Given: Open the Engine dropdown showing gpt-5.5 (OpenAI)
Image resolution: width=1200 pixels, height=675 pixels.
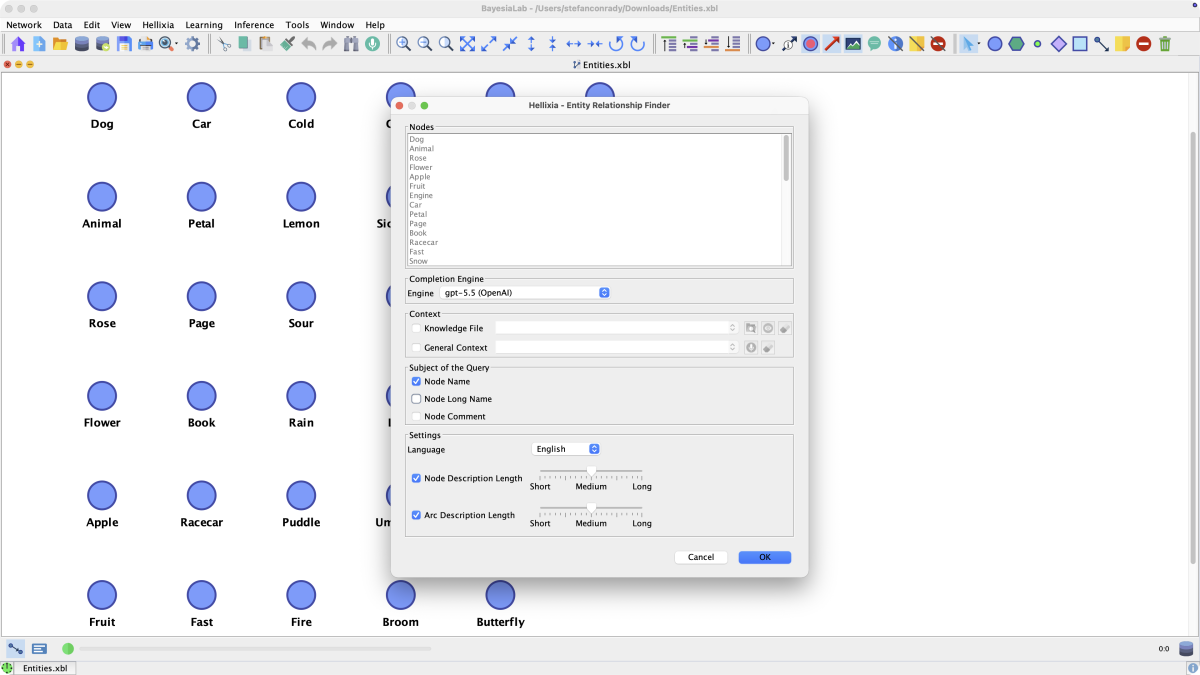Looking at the screenshot, I should coord(525,293).
